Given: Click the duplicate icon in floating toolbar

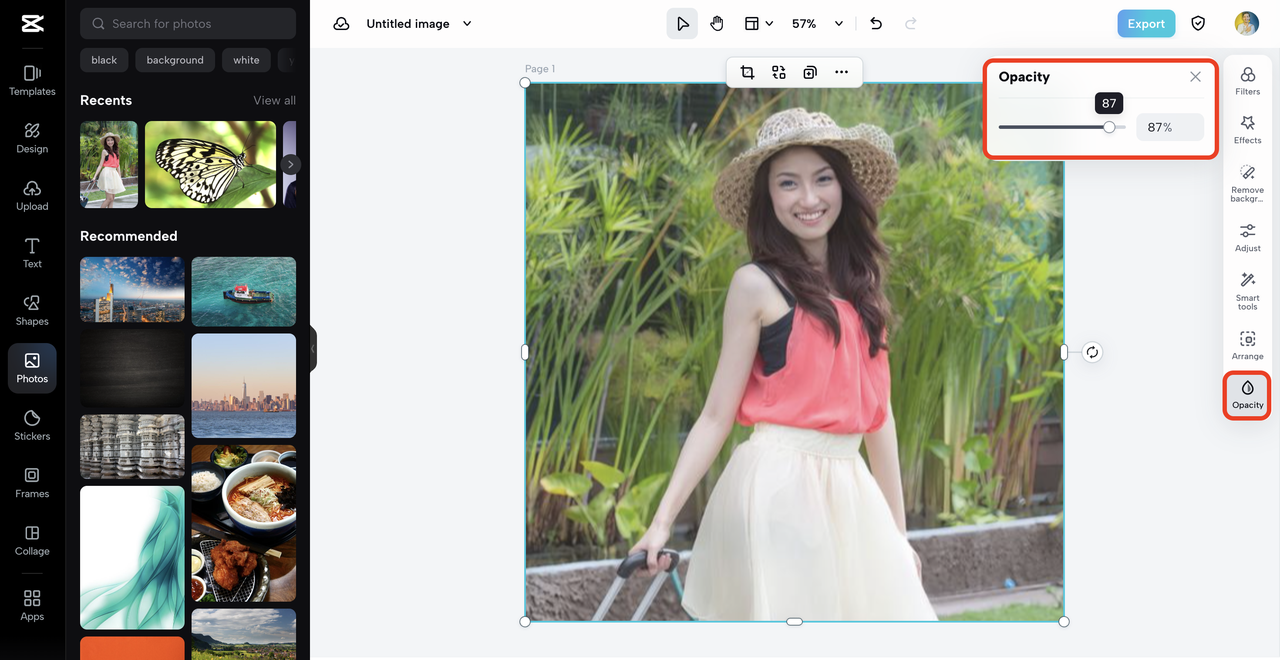Looking at the screenshot, I should (x=810, y=72).
